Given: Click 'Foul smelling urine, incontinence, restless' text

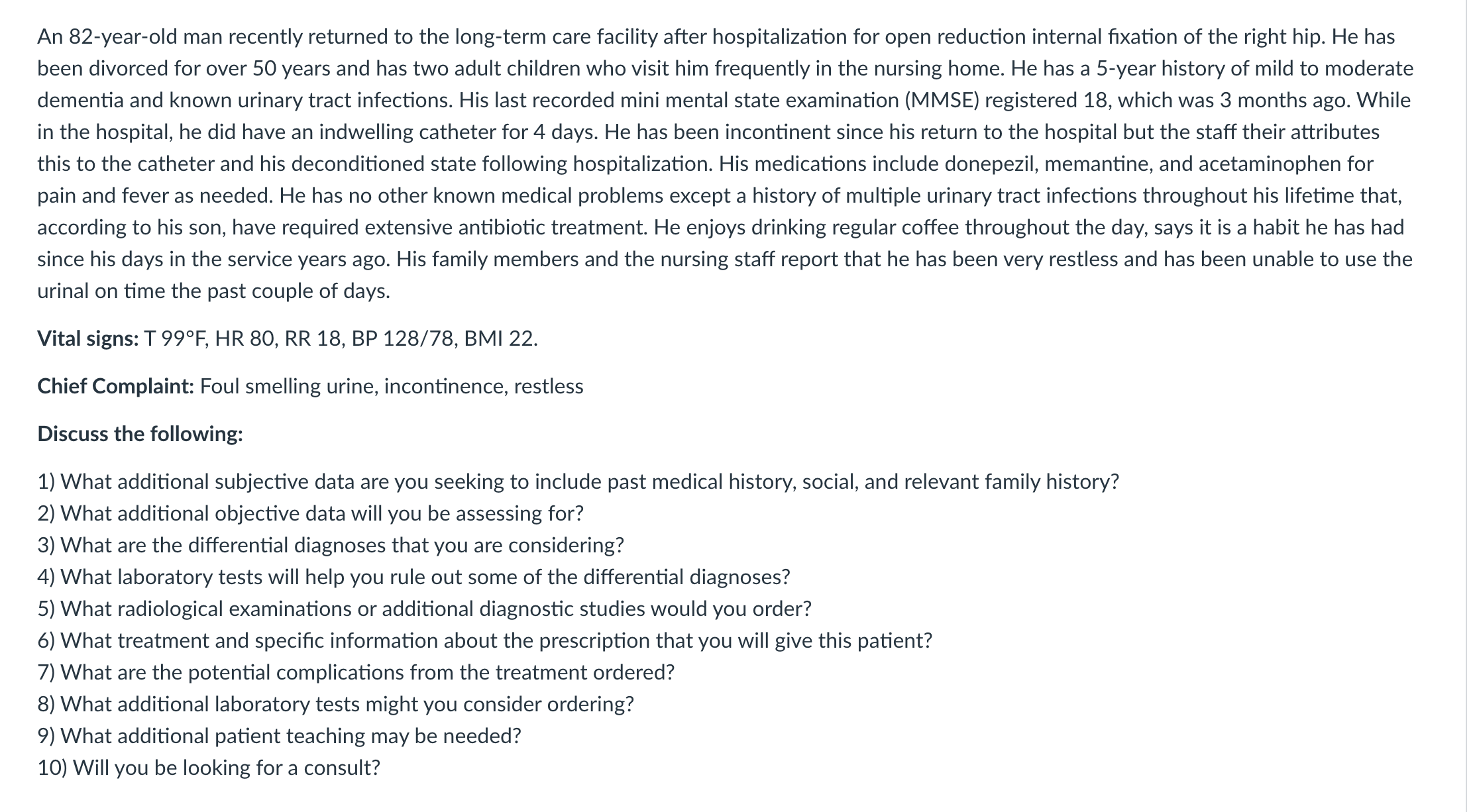Looking at the screenshot, I should (x=392, y=386).
